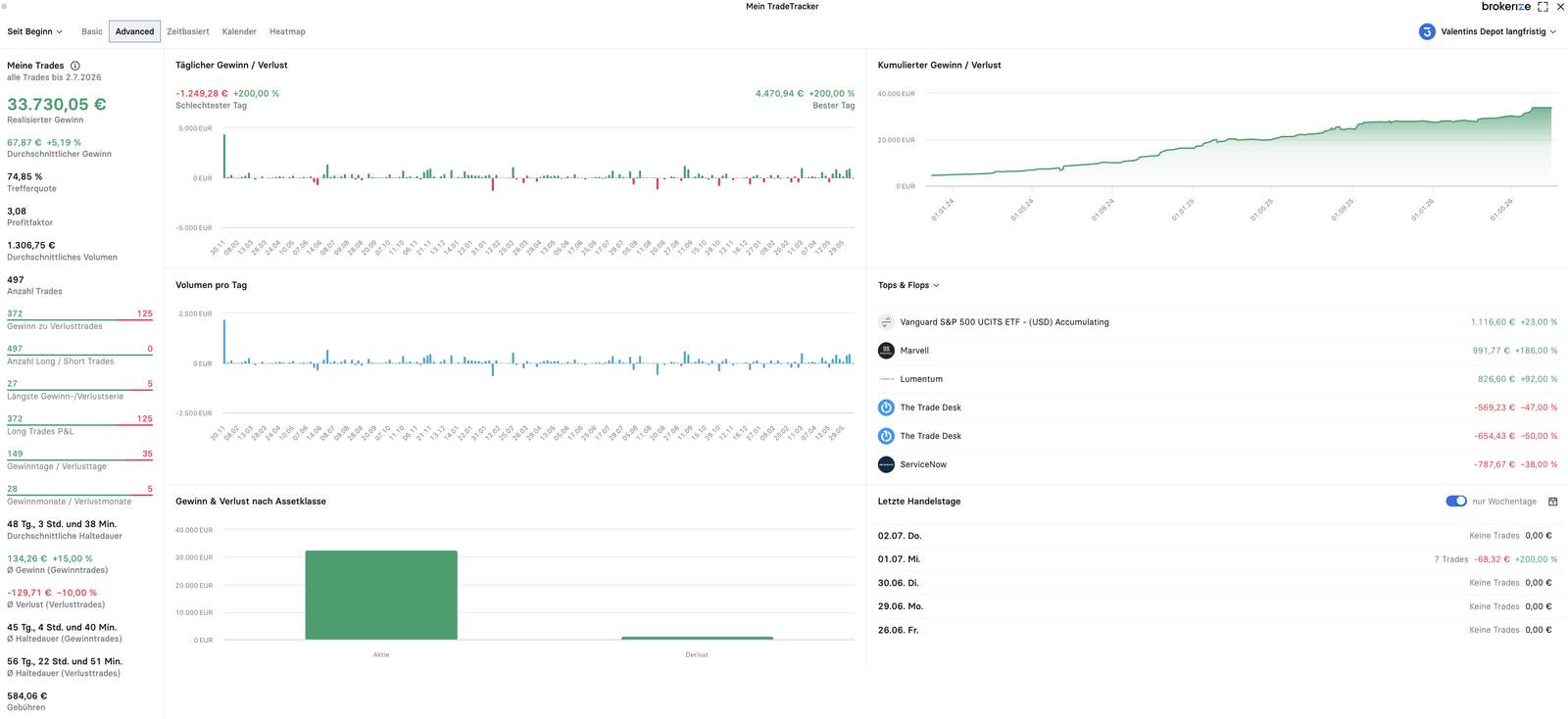Click the green Aktie bar in chart
1568x719 pixels.
point(381,596)
